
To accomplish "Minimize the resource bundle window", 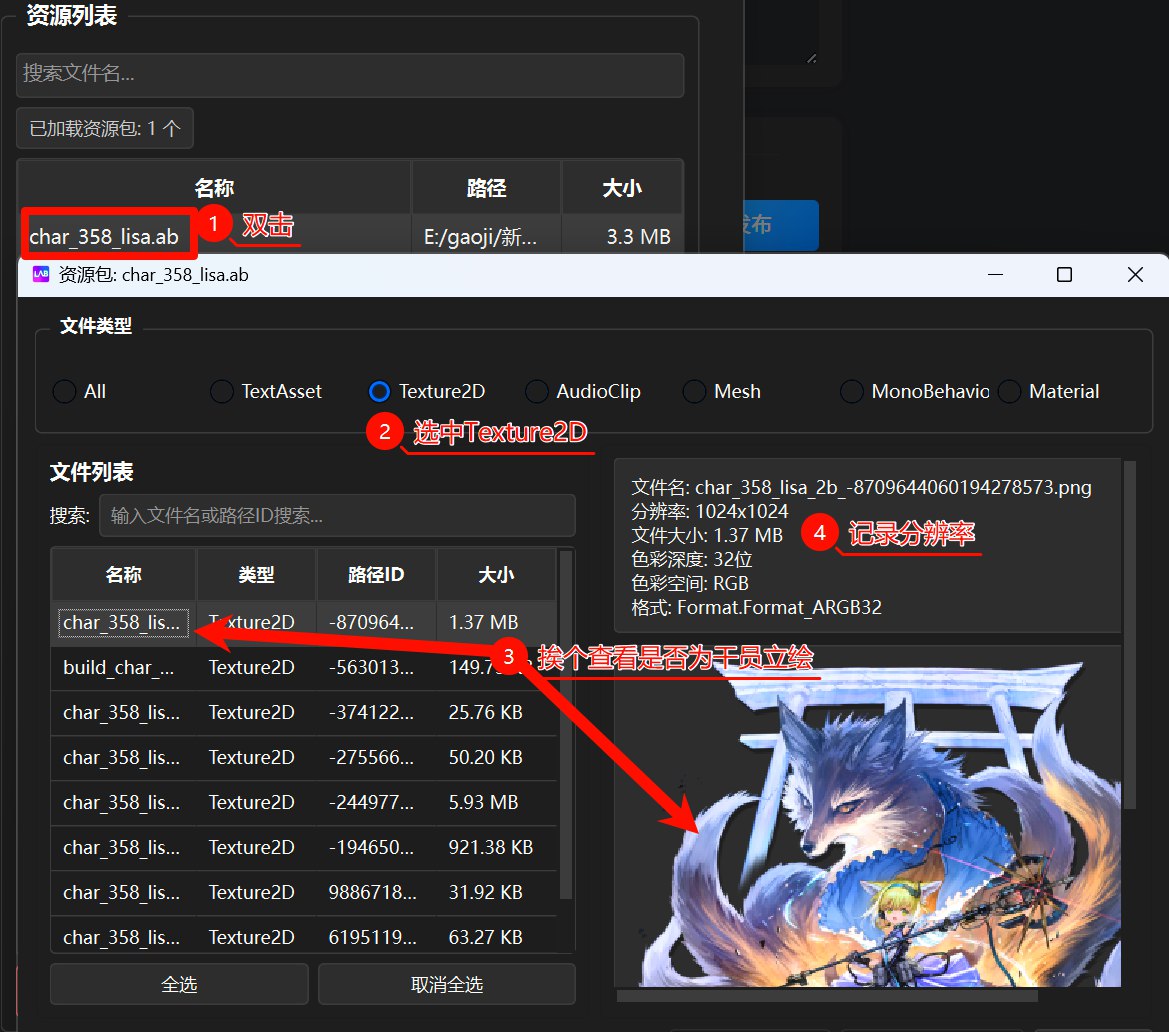I will tap(995, 275).
